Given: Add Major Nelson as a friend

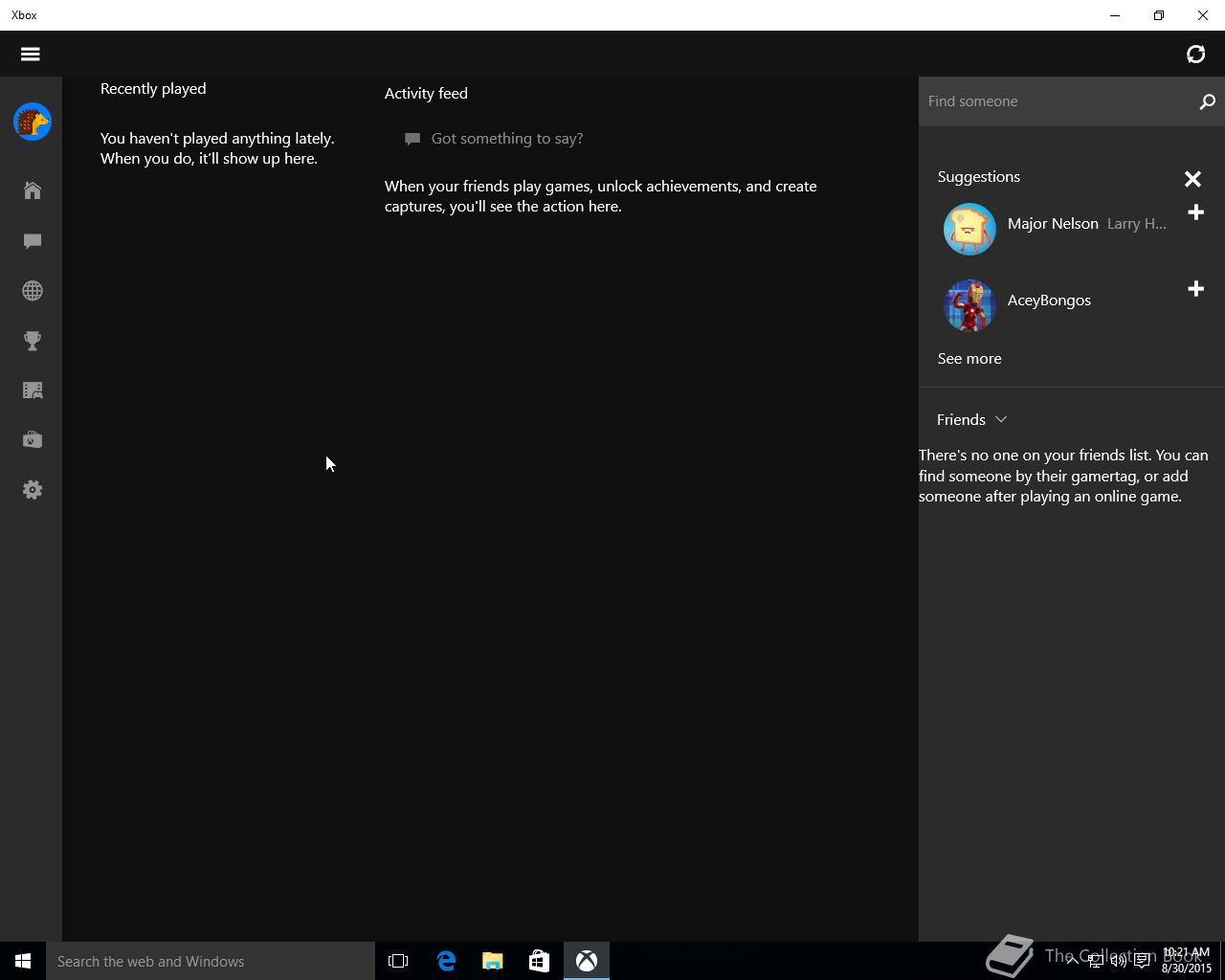Looking at the screenshot, I should coord(1195,212).
